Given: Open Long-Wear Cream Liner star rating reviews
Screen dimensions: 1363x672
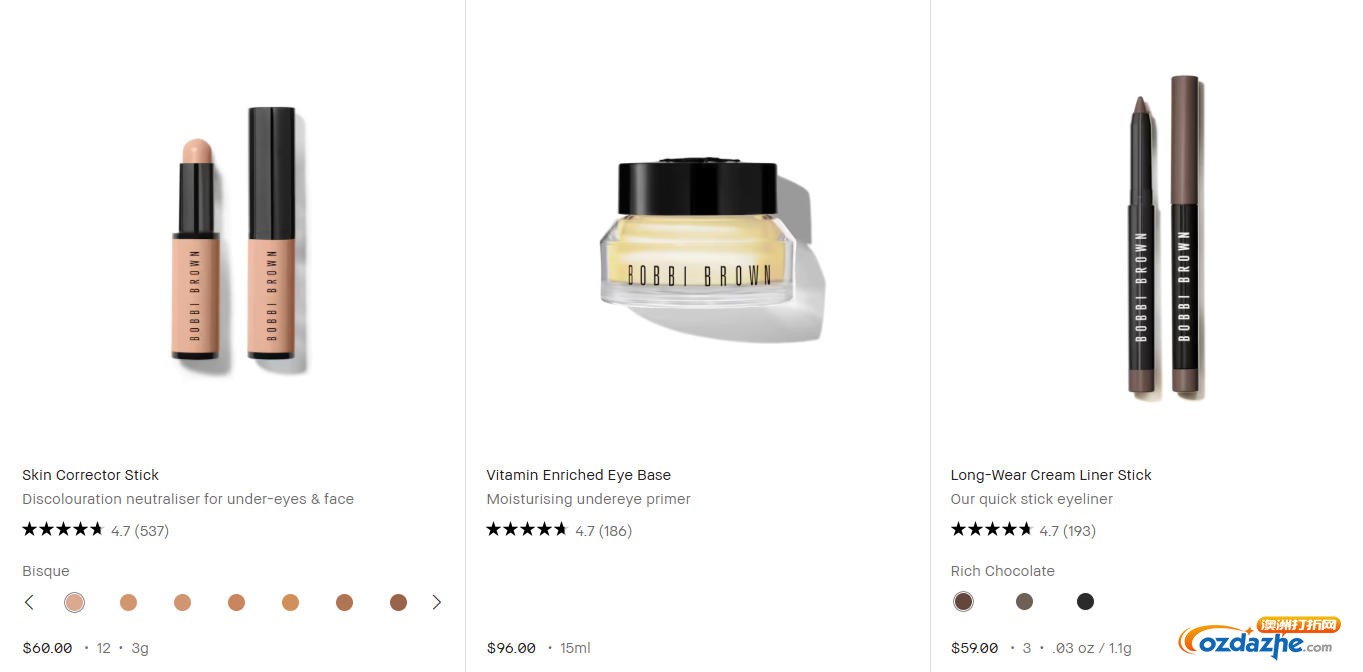Looking at the screenshot, I should pos(1023,530).
